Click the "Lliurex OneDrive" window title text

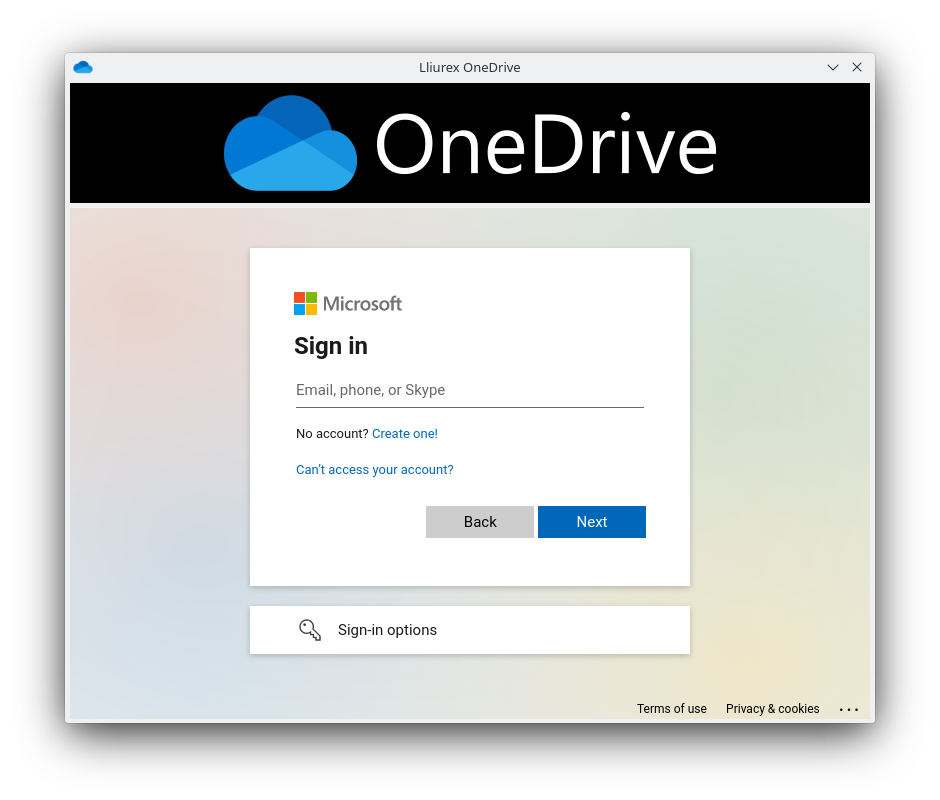pos(469,67)
